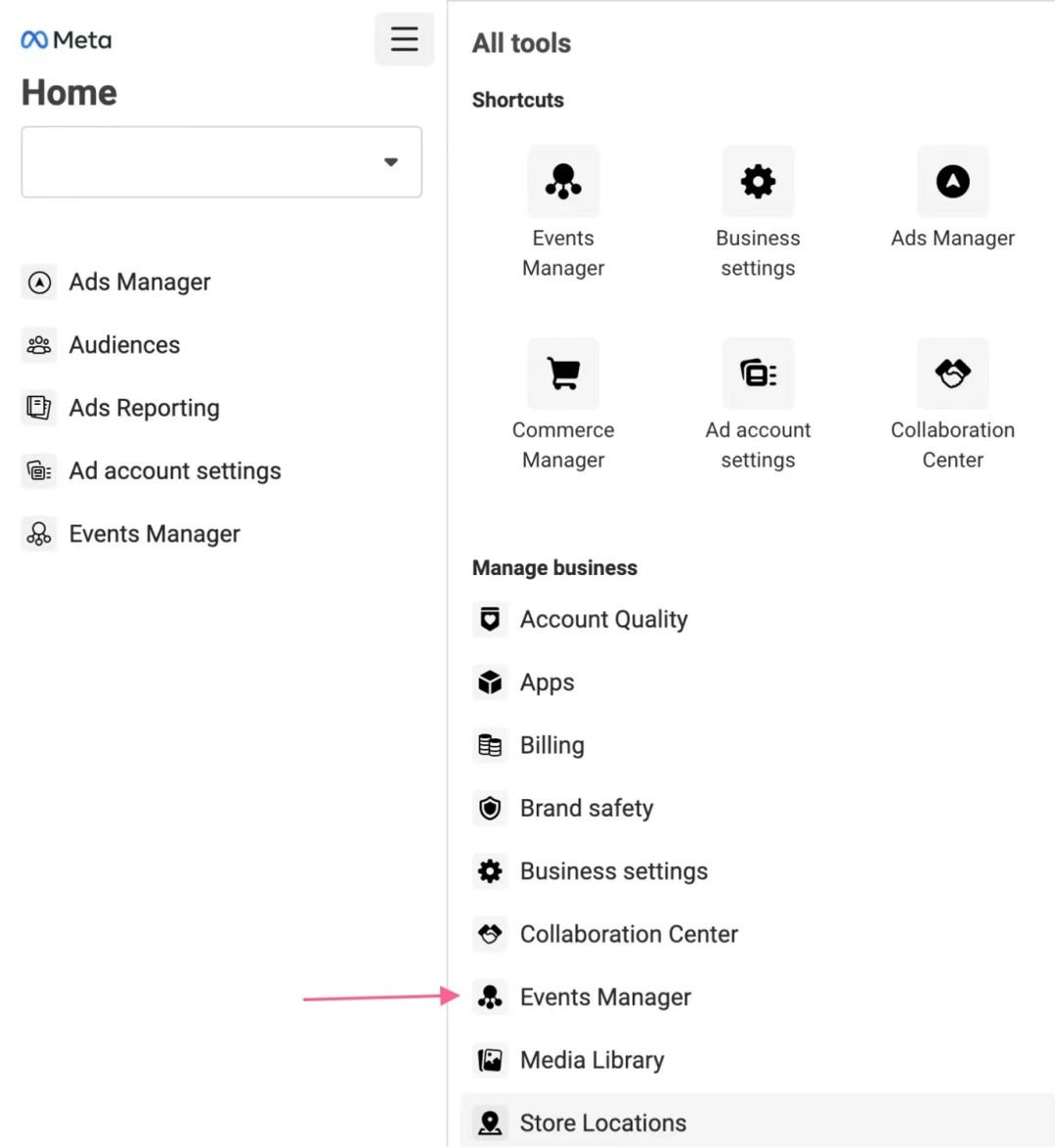The width and height of the screenshot is (1056, 1148).
Task: Click the Collaboration Center handshake shortcut icon
Action: click(952, 374)
